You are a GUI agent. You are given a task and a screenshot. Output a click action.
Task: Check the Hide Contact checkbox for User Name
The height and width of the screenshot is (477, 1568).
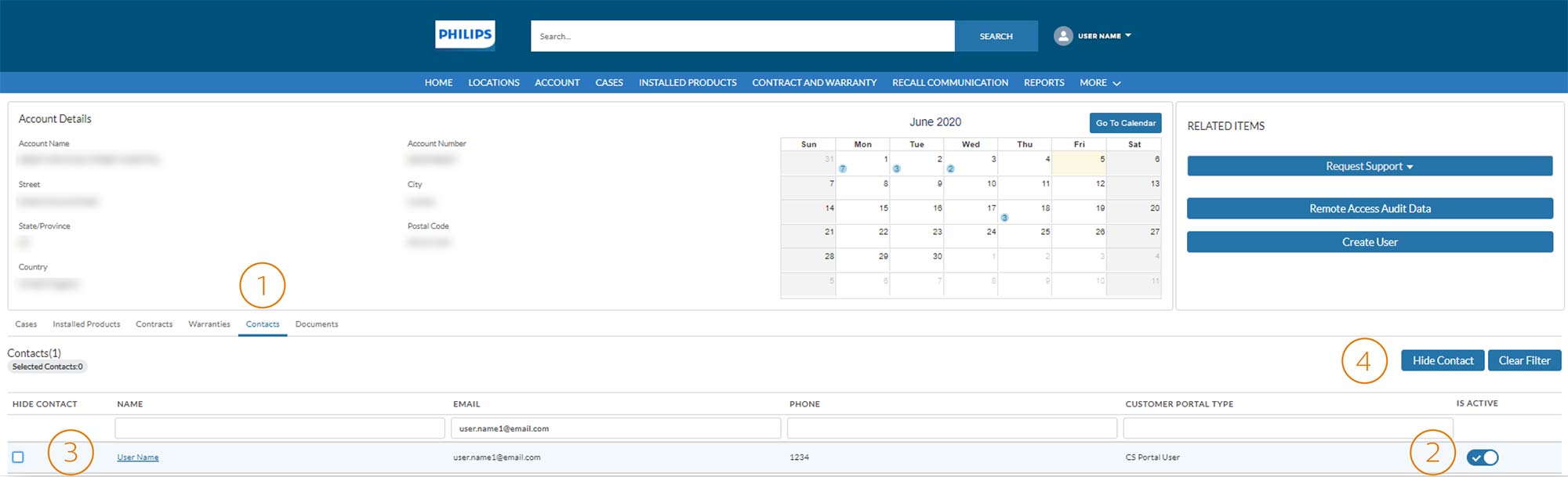tap(18, 457)
